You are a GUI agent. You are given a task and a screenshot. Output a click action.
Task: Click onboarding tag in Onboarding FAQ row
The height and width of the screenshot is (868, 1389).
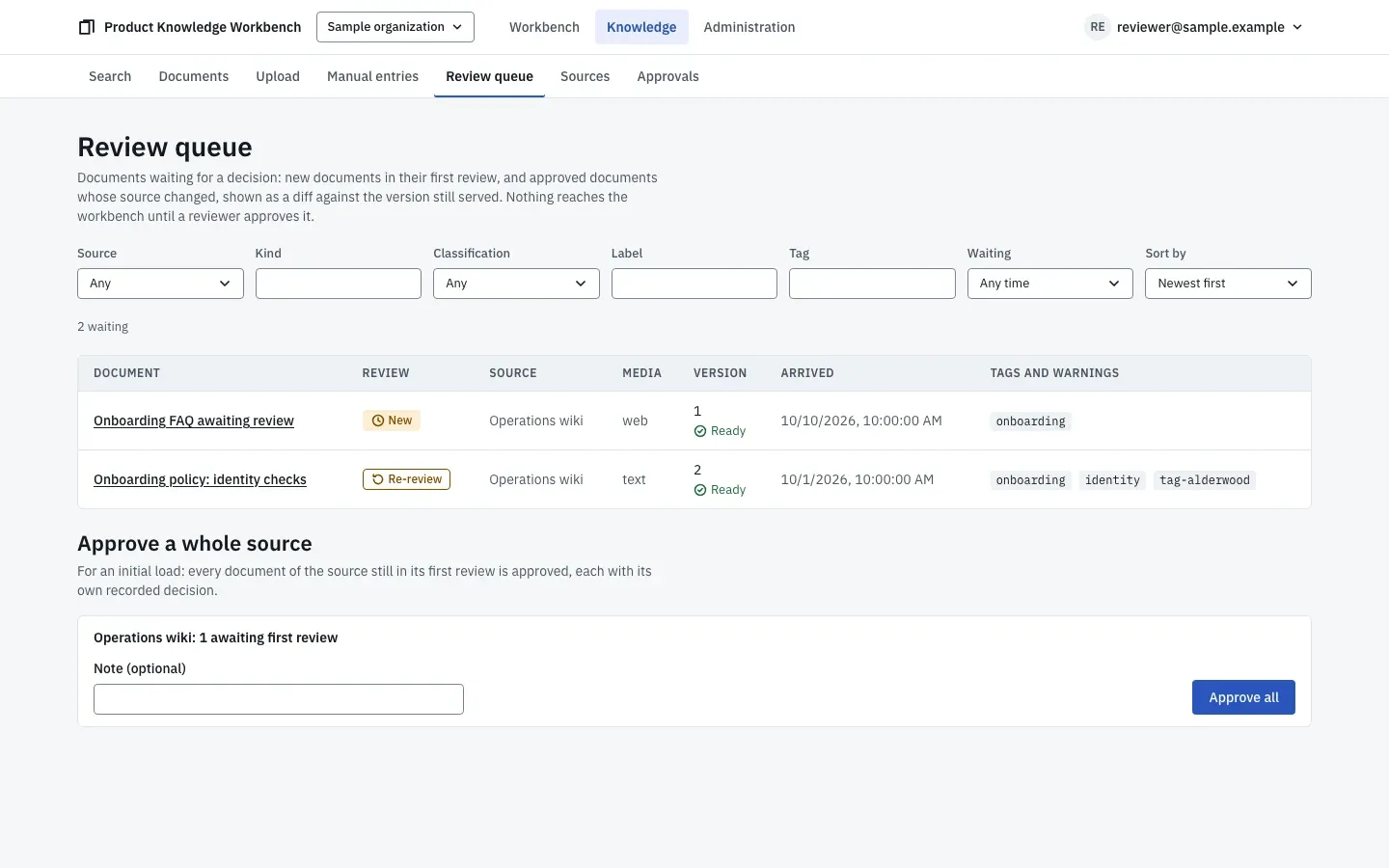[x=1031, y=421]
